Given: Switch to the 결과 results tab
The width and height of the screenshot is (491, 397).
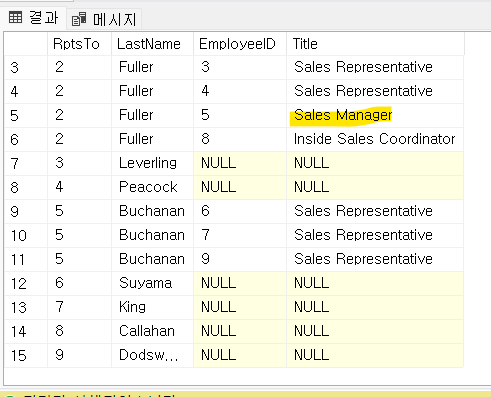Looking at the screenshot, I should pyautogui.click(x=33, y=17).
